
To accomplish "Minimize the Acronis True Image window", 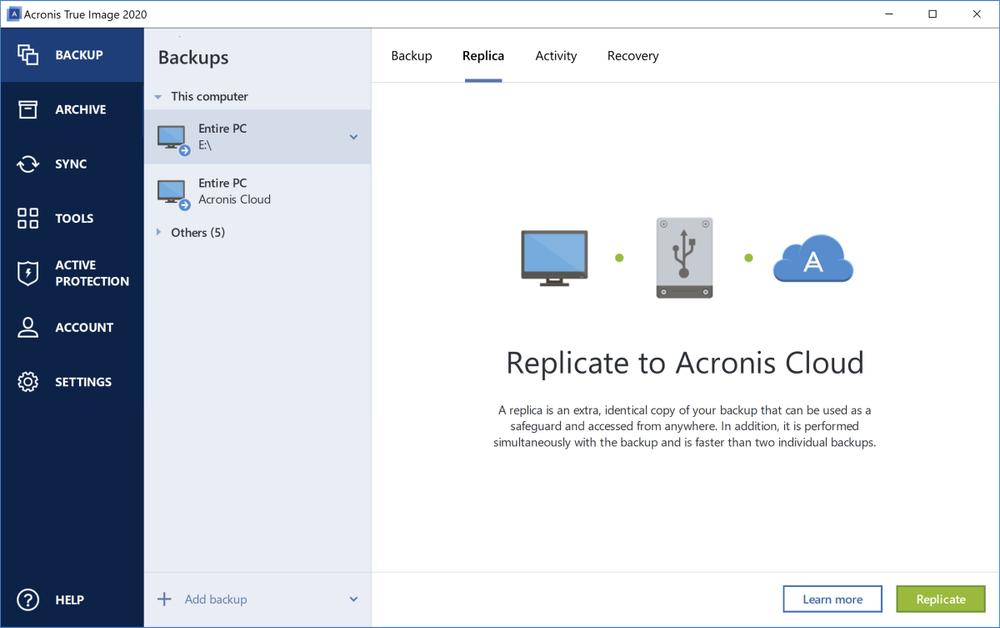I will pyautogui.click(x=889, y=14).
